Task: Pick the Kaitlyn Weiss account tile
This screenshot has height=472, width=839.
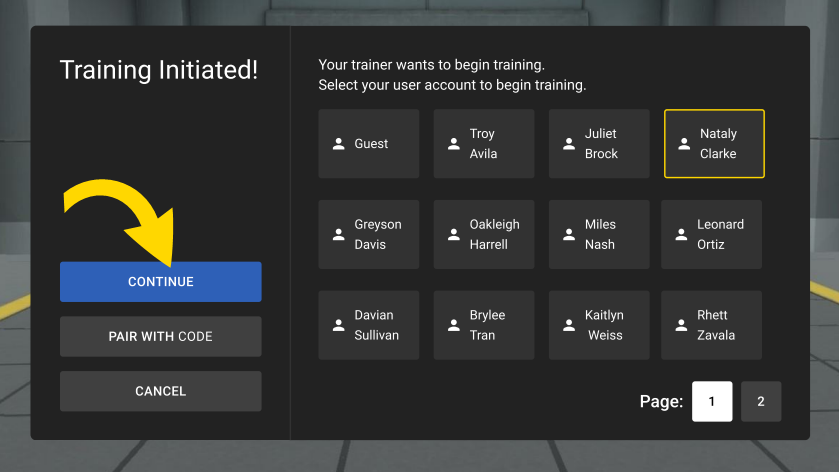Action: (x=599, y=326)
